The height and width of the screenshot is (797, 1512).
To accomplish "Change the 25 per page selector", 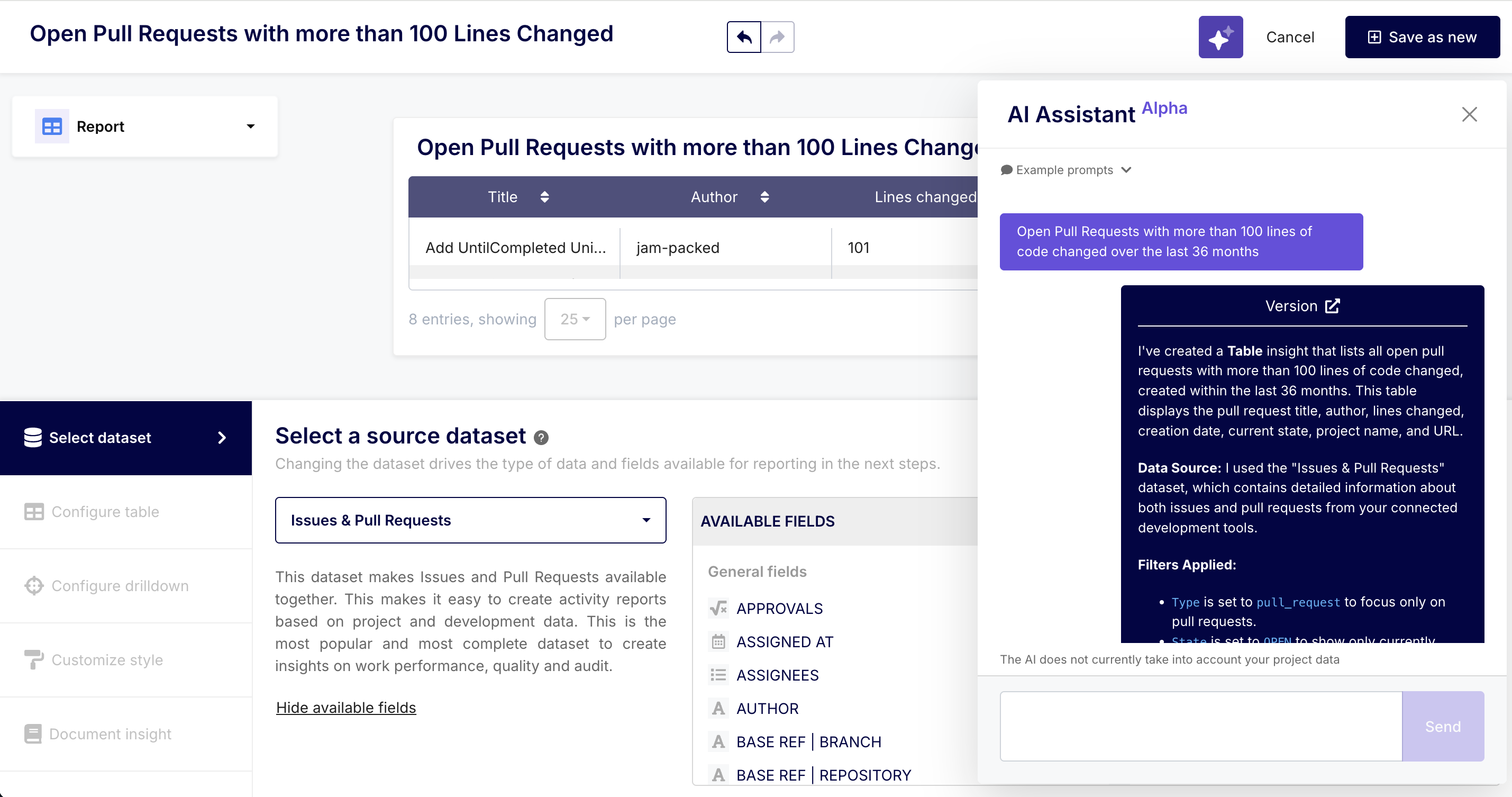I will (x=575, y=319).
